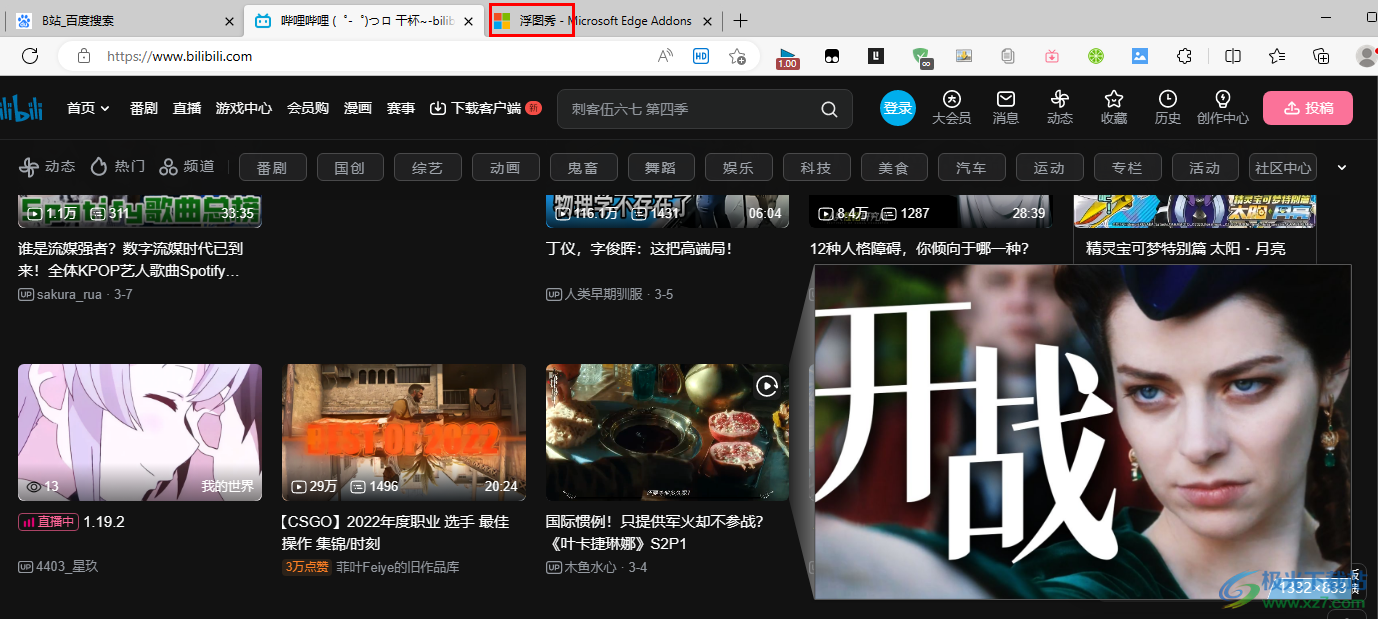The width and height of the screenshot is (1378, 619).
Task: Select the 鬼畜 category button
Action: (x=583, y=168)
